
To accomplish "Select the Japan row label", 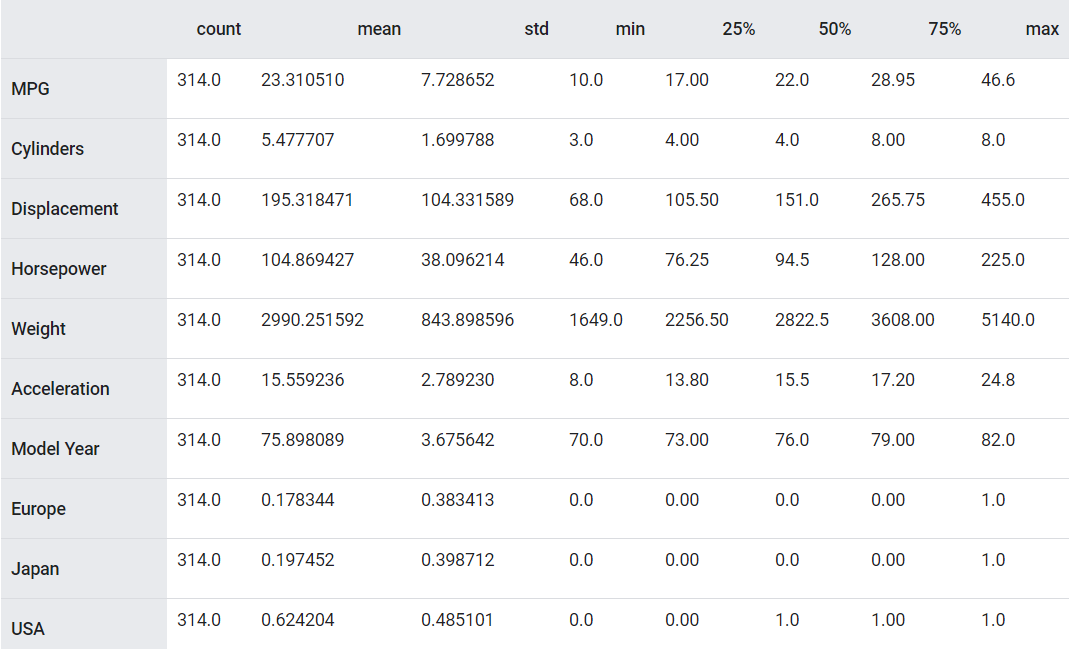I will point(35,569).
